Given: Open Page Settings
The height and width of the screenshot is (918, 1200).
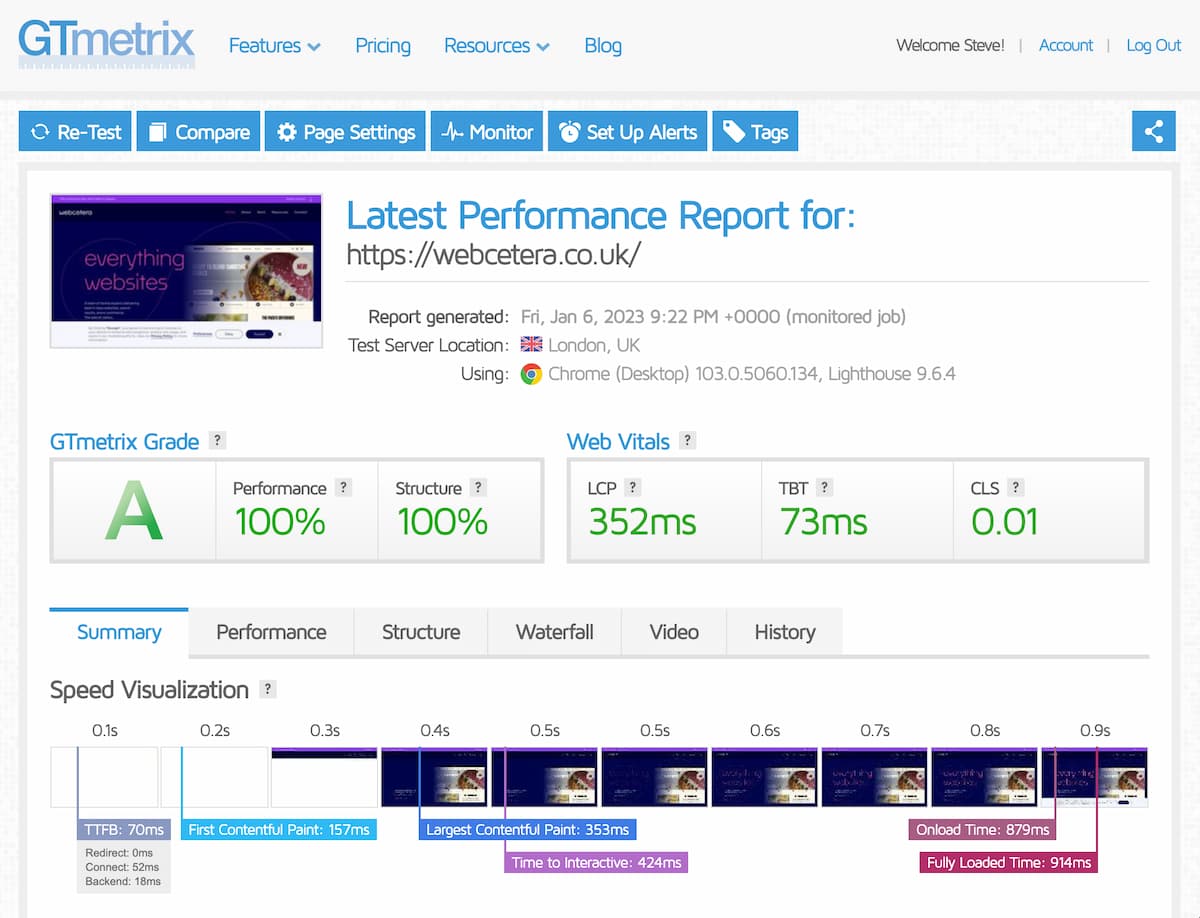Looking at the screenshot, I should click(345, 131).
